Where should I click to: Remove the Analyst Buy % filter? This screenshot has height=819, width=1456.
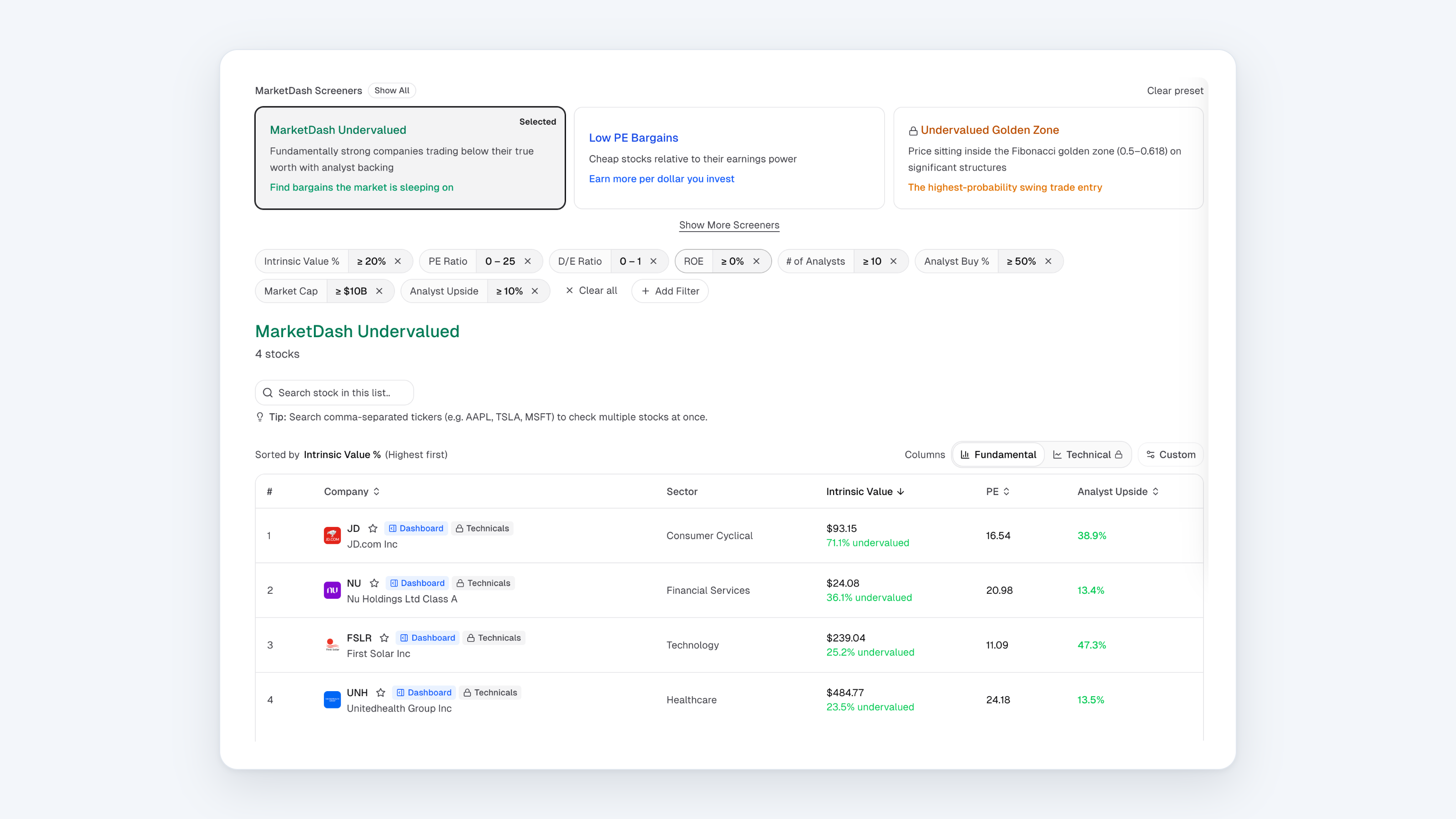[x=1048, y=261]
